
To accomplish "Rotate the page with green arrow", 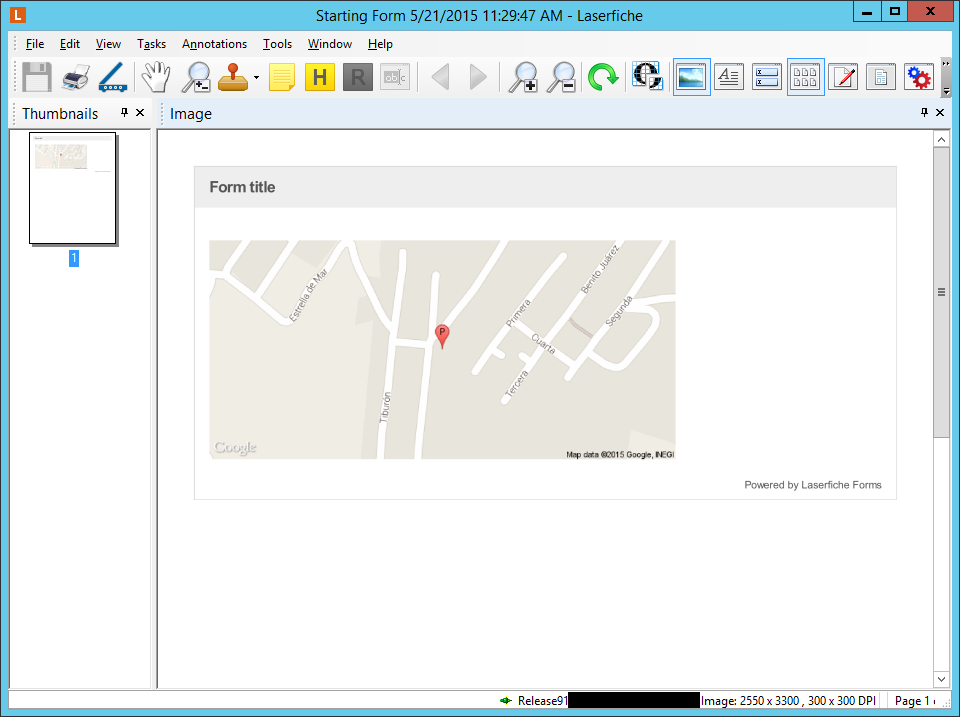I will point(603,77).
